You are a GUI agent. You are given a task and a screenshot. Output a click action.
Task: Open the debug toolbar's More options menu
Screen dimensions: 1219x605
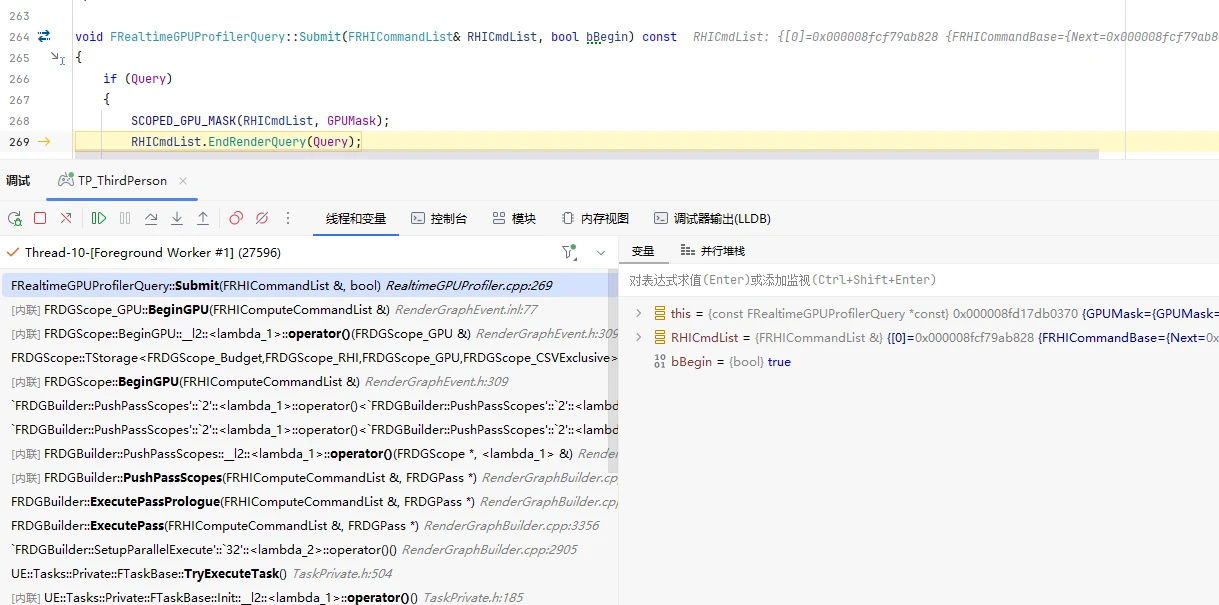tap(288, 218)
